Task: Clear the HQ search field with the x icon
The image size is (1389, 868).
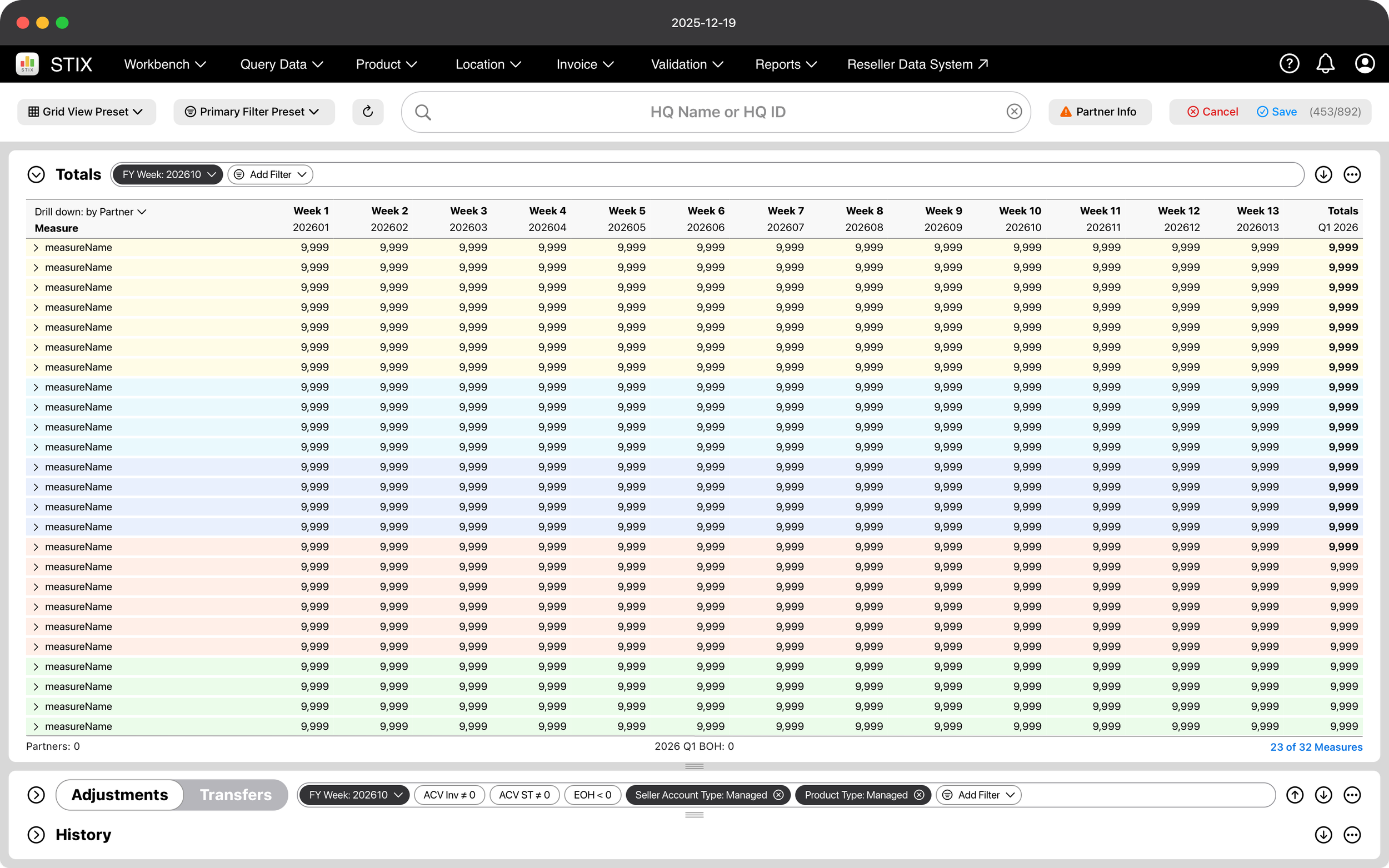Action: pyautogui.click(x=1013, y=112)
